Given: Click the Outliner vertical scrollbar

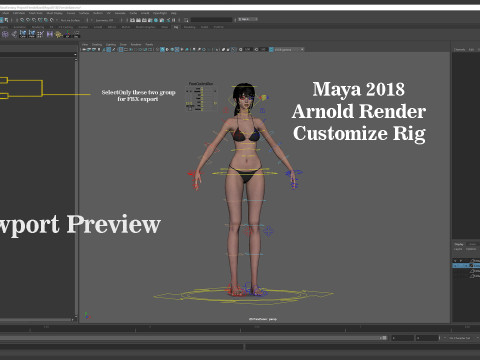Looking at the screenshot, I should pyautogui.click(x=76, y=188).
